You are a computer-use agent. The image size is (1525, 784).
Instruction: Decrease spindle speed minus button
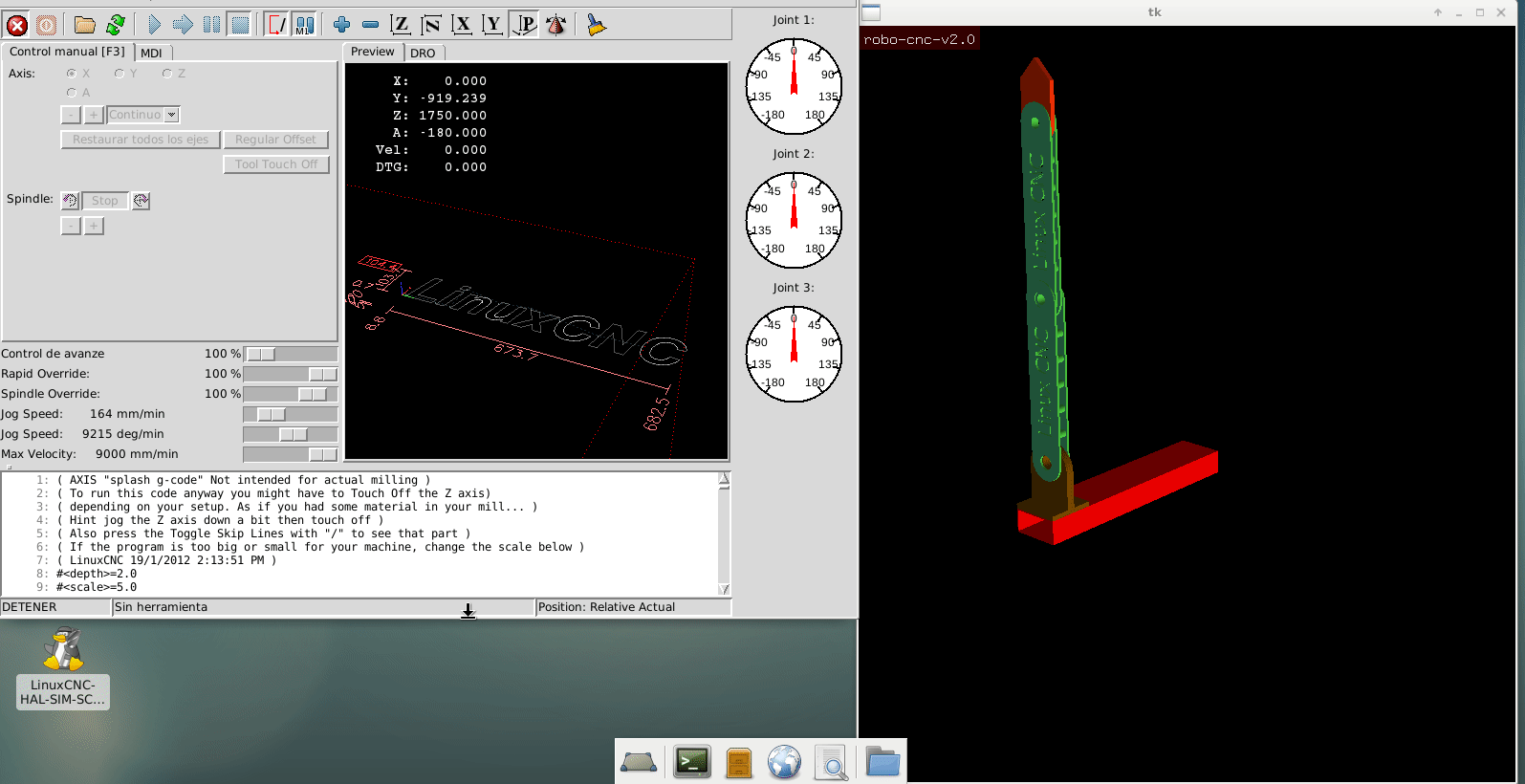pos(71,226)
